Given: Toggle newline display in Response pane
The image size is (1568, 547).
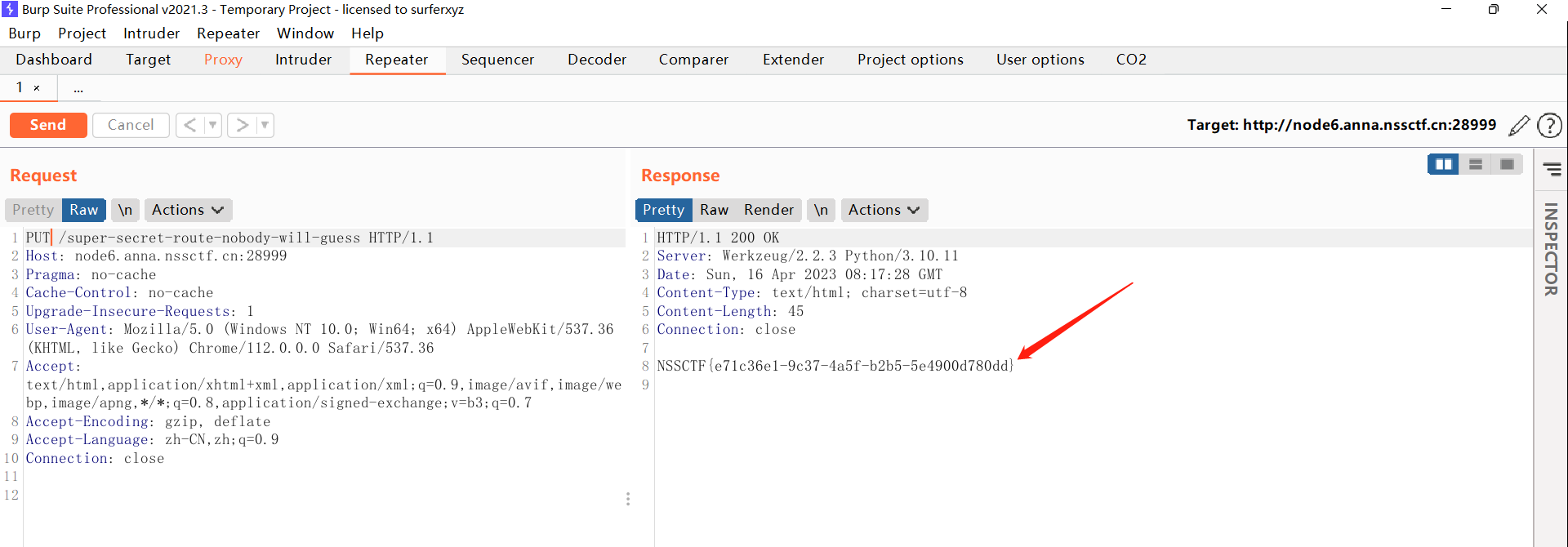Looking at the screenshot, I should pyautogui.click(x=821, y=210).
